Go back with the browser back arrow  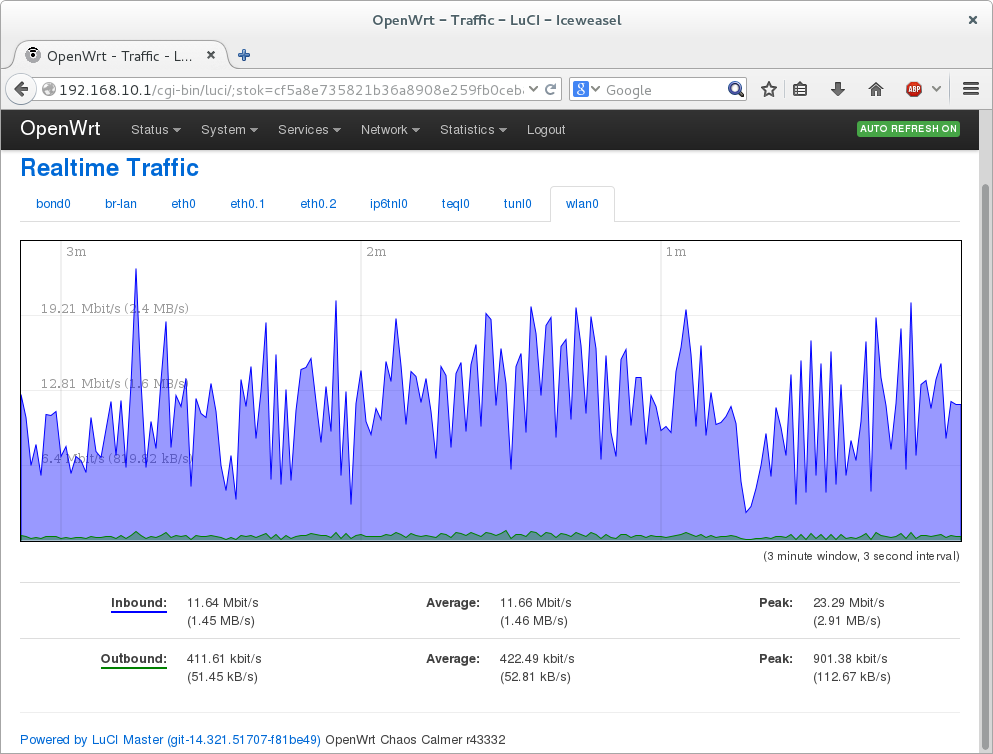[21, 89]
